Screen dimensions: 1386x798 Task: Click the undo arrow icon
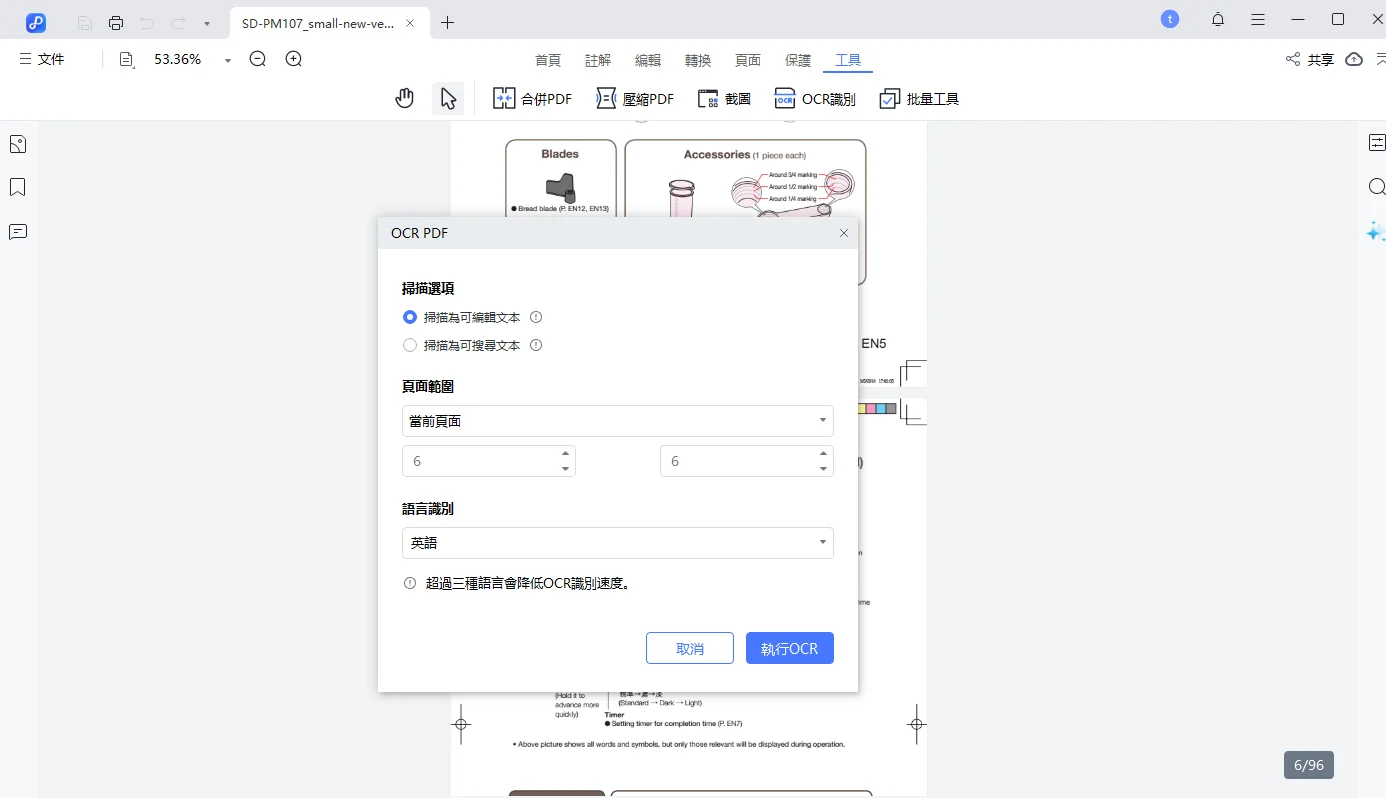[x=147, y=23]
